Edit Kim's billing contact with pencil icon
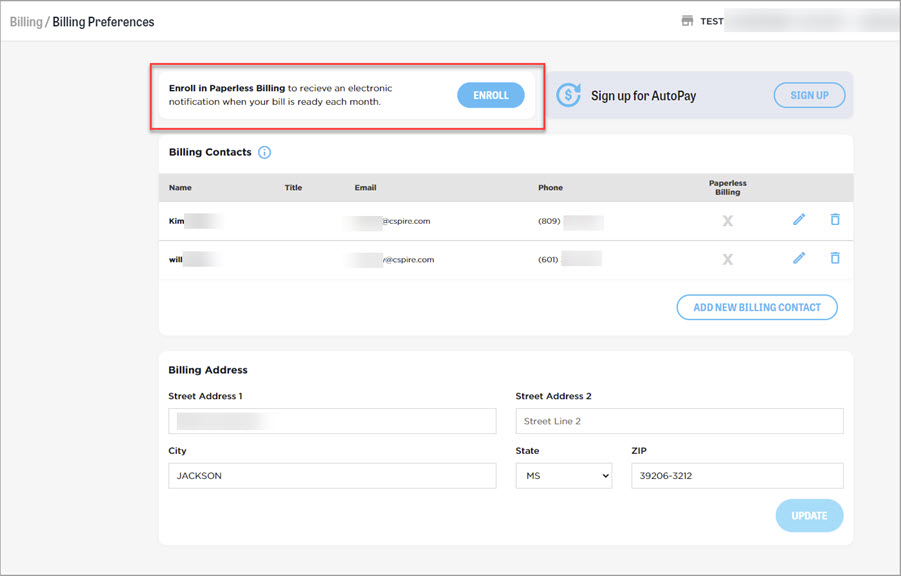This screenshot has width=901, height=576. click(x=799, y=220)
